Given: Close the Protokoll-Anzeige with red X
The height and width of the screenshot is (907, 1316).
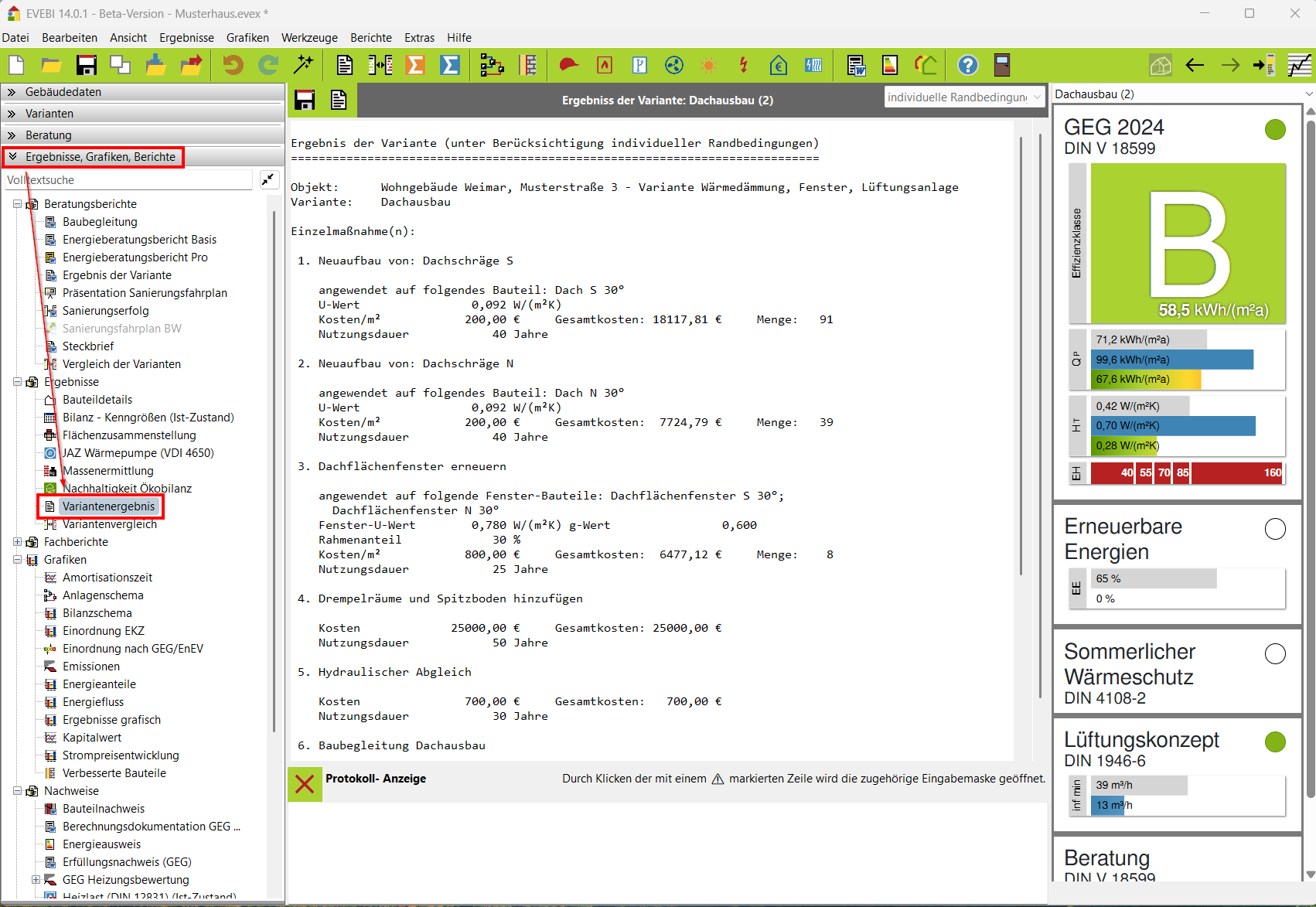Looking at the screenshot, I should pyautogui.click(x=305, y=784).
